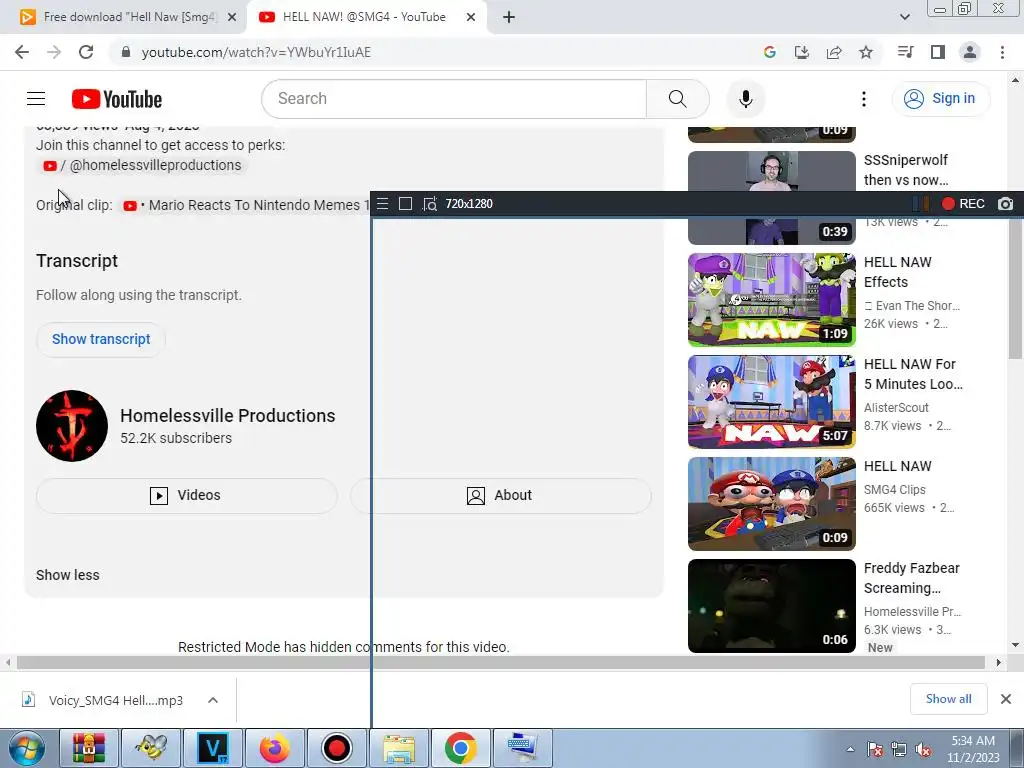Open Windows Start menu

pyautogui.click(x=26, y=748)
